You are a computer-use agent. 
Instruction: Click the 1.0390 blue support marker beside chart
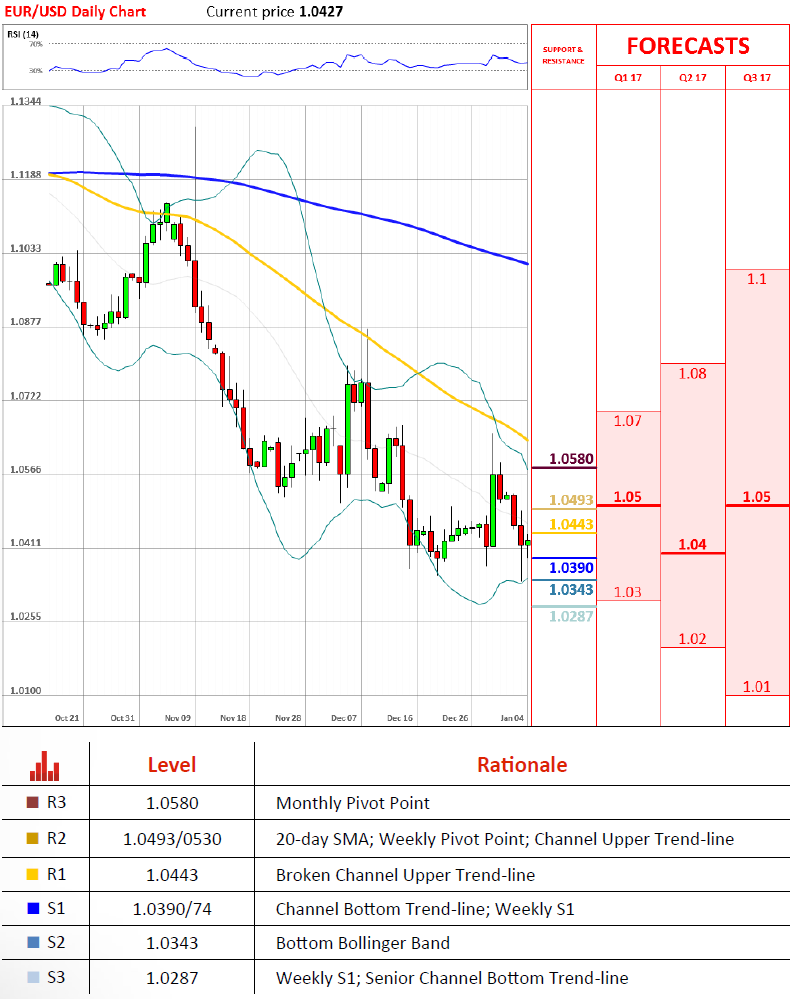point(571,568)
